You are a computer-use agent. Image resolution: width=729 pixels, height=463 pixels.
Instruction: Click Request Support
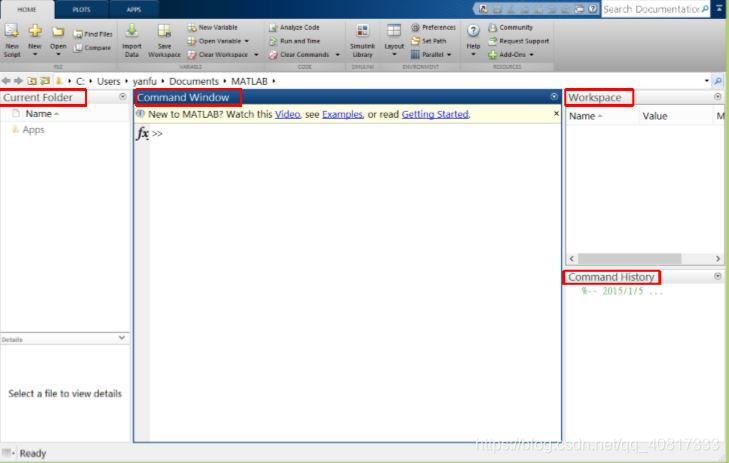click(518, 41)
